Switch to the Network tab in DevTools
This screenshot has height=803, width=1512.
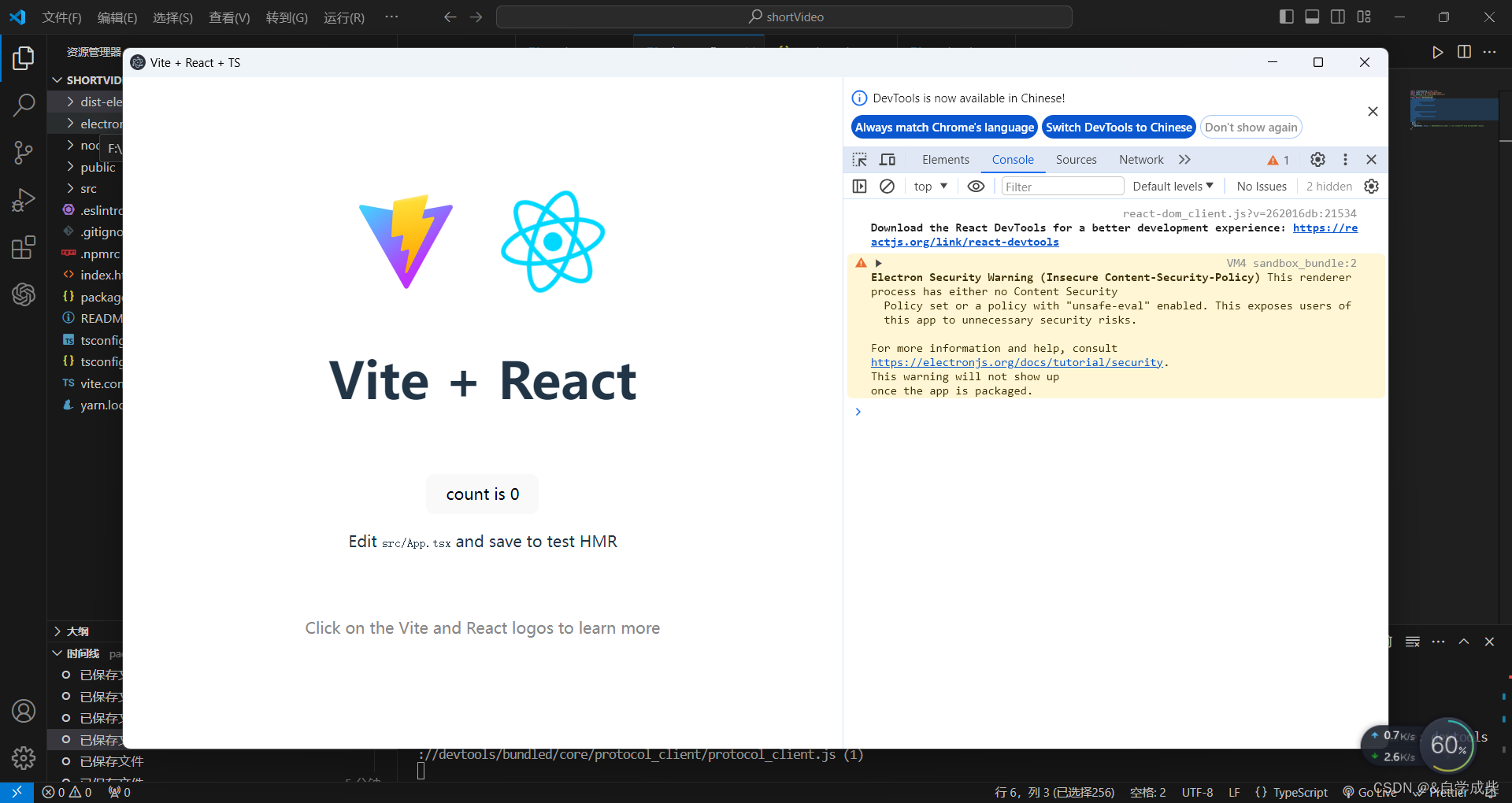1141,159
